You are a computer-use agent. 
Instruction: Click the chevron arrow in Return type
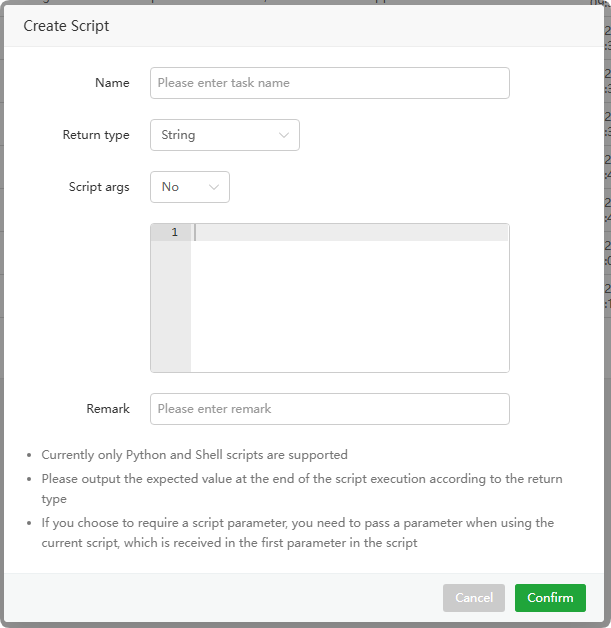click(x=284, y=135)
